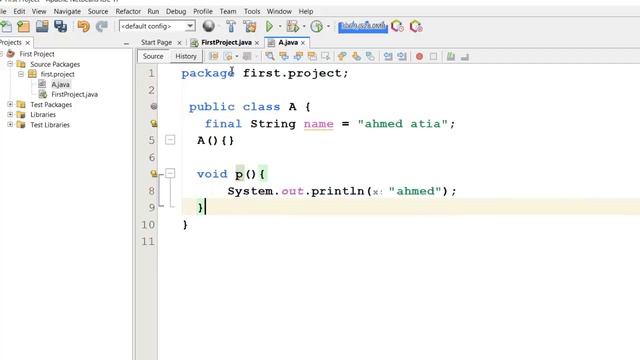
Task: Open the Team menu
Action: pyautogui.click(x=228, y=11)
